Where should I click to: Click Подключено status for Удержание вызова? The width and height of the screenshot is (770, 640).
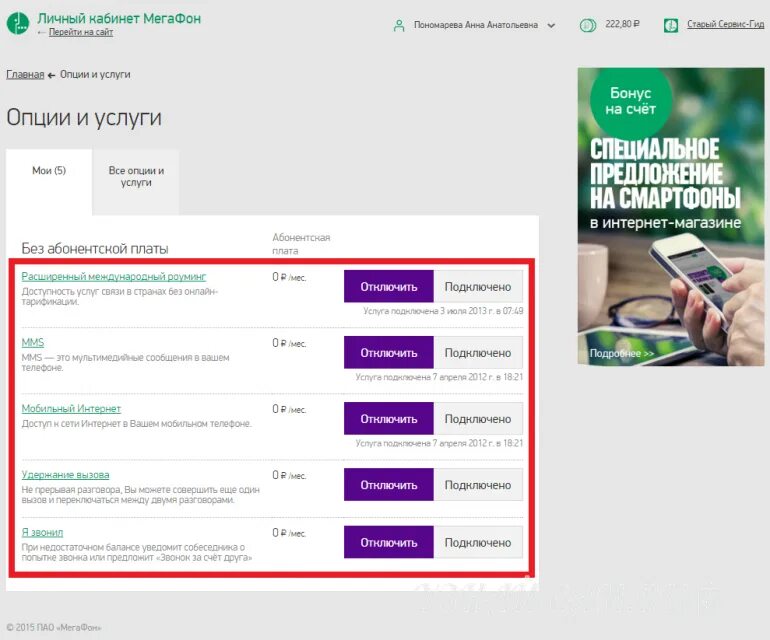pyautogui.click(x=478, y=485)
